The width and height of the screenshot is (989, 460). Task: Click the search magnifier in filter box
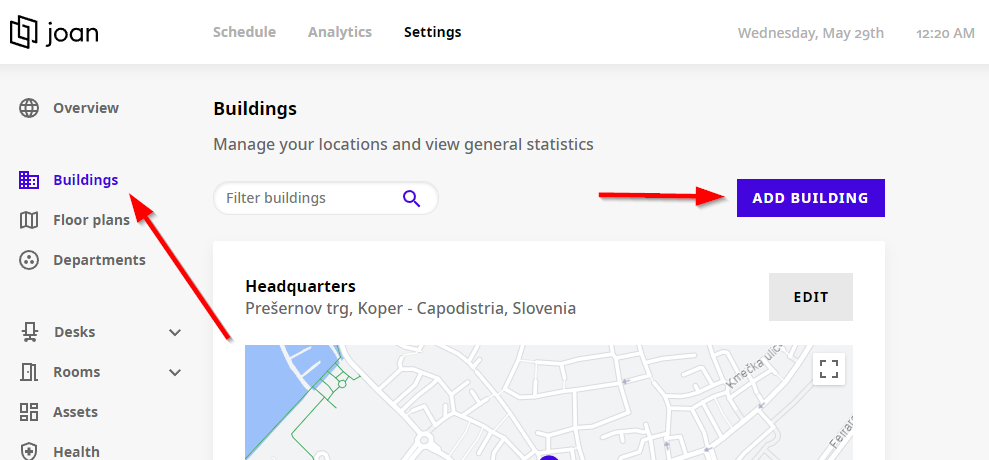click(x=411, y=198)
